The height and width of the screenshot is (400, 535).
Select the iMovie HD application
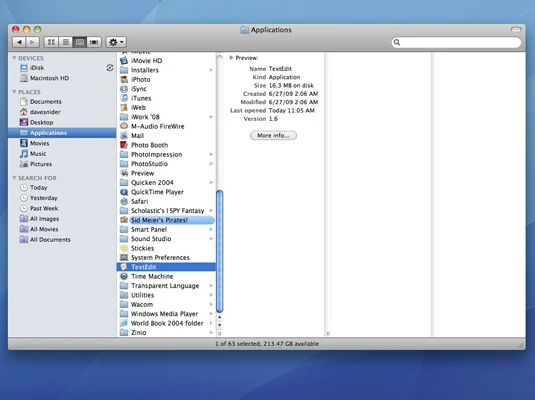[167, 61]
